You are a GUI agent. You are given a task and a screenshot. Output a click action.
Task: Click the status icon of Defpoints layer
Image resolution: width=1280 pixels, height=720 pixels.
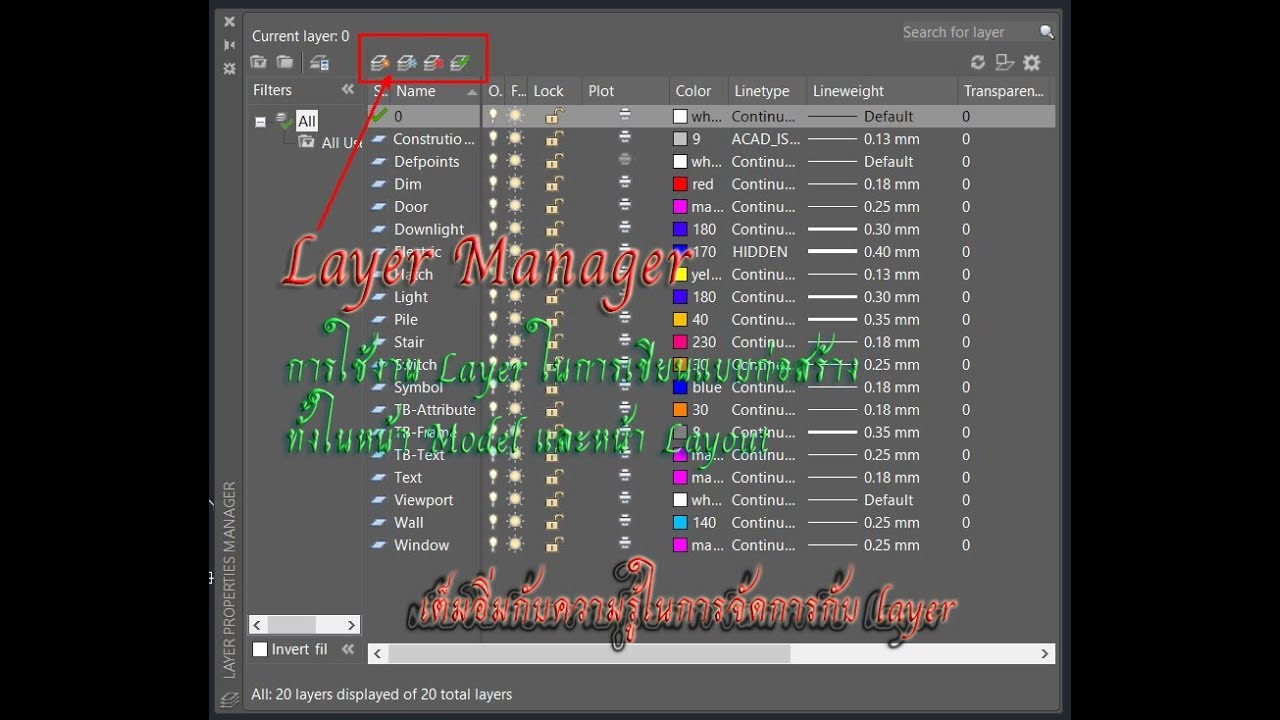click(x=379, y=162)
